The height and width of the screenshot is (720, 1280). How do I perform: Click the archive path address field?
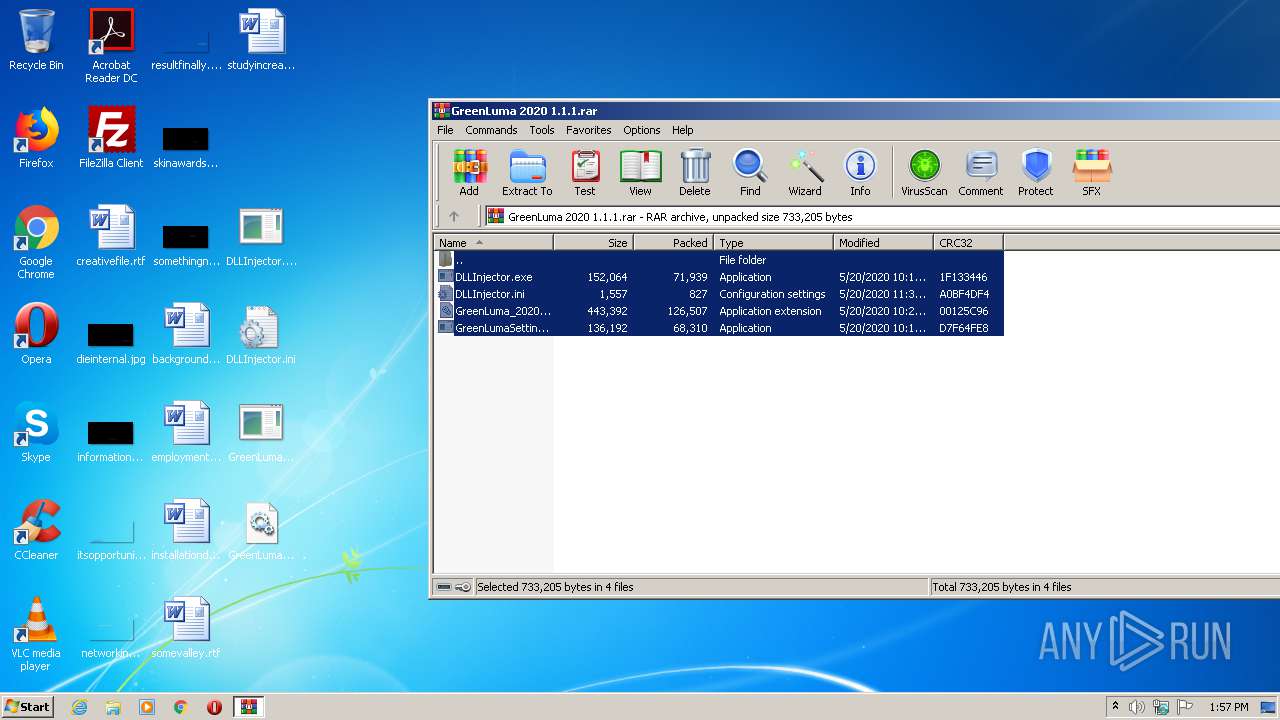882,216
